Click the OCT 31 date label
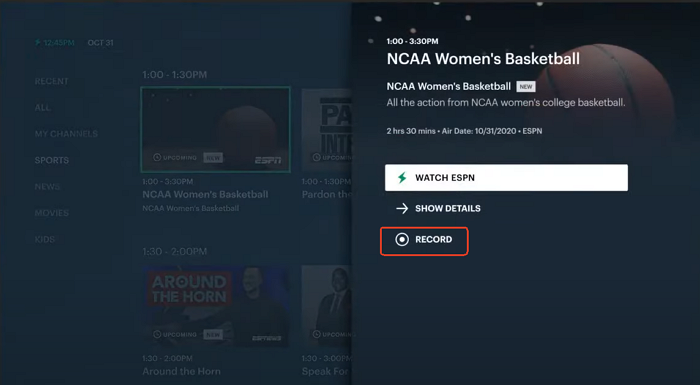Viewport: 700px width, 385px height. coord(100,43)
